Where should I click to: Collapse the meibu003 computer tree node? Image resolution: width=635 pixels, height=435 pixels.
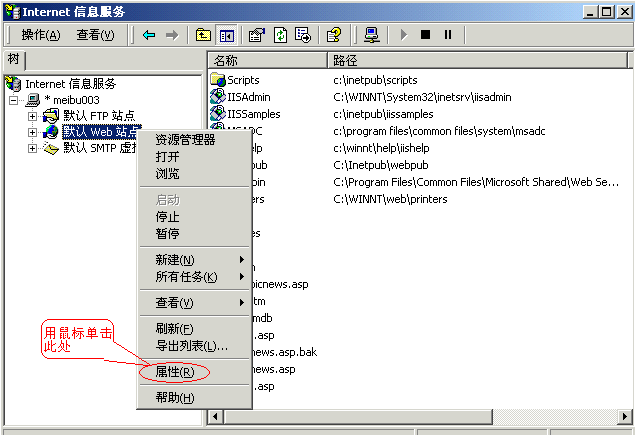coord(13,100)
